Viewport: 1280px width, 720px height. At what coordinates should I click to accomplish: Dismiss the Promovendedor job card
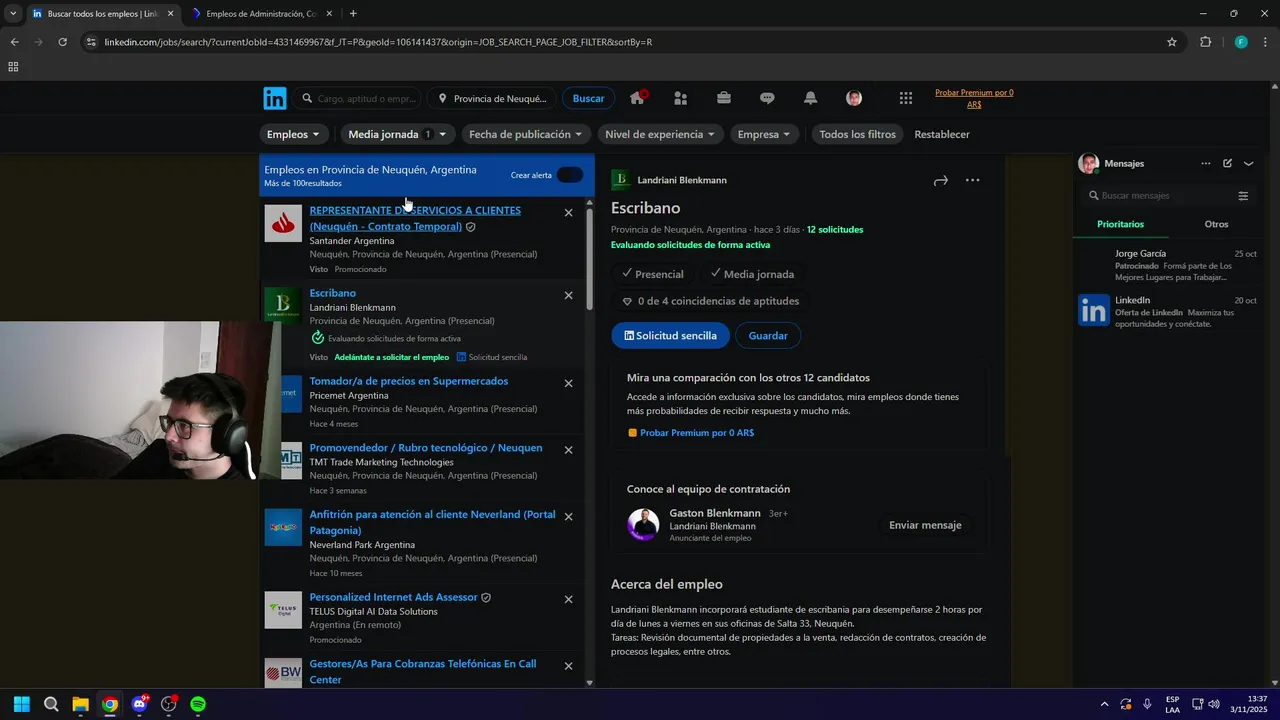(568, 450)
